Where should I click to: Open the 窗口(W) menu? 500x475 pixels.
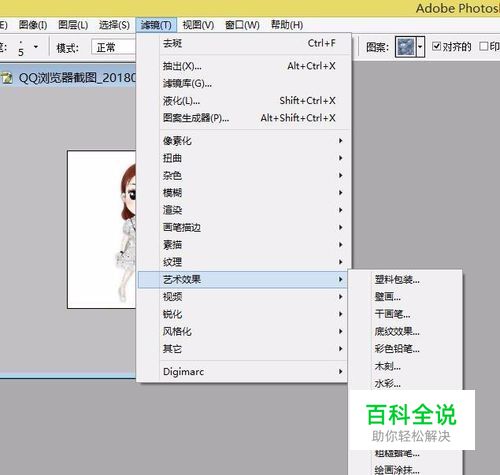tap(242, 25)
